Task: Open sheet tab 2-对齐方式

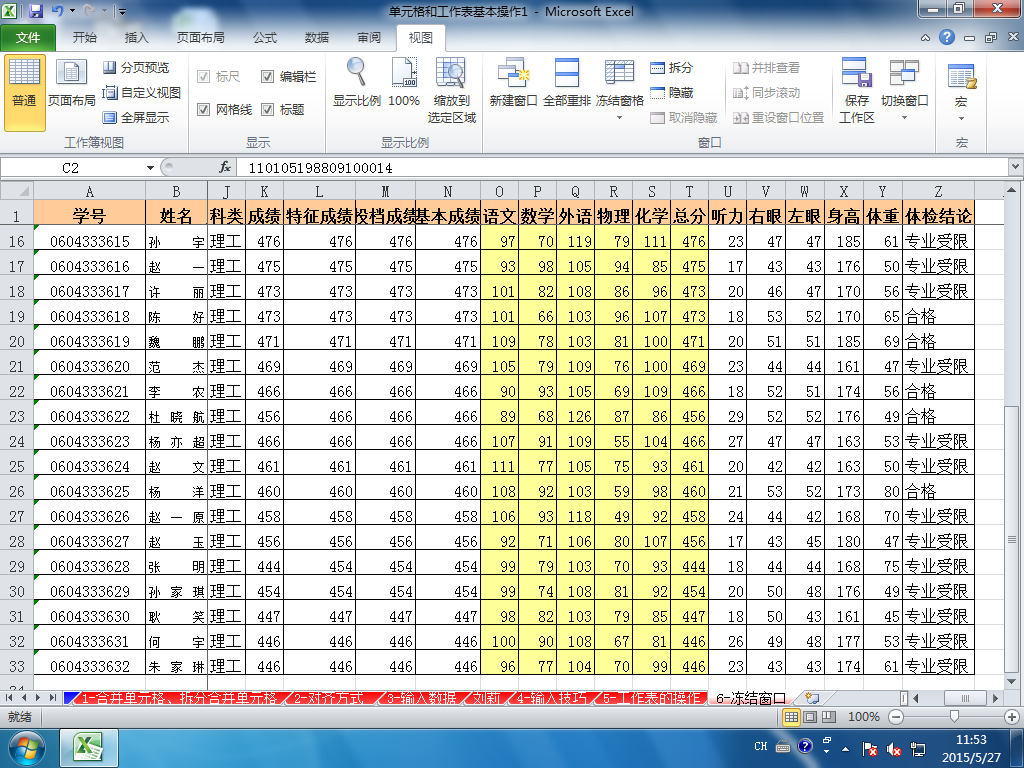Action: (x=328, y=698)
